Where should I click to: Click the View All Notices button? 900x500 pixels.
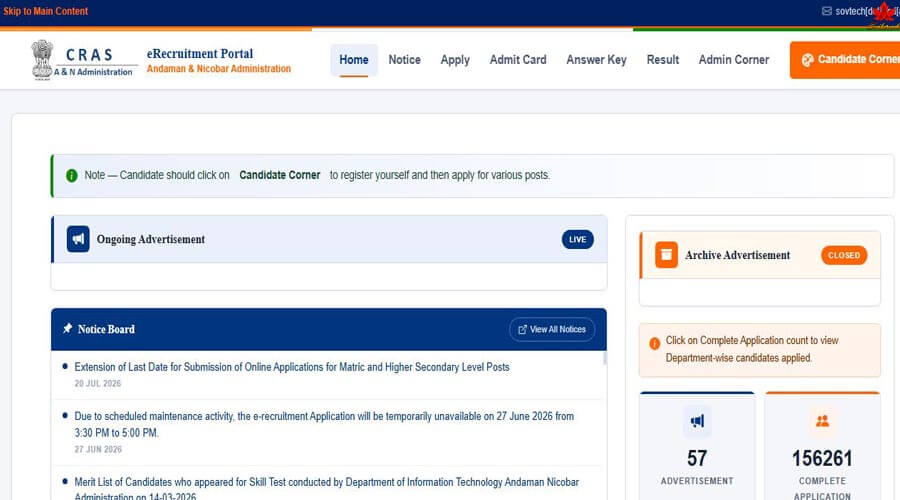(x=552, y=330)
